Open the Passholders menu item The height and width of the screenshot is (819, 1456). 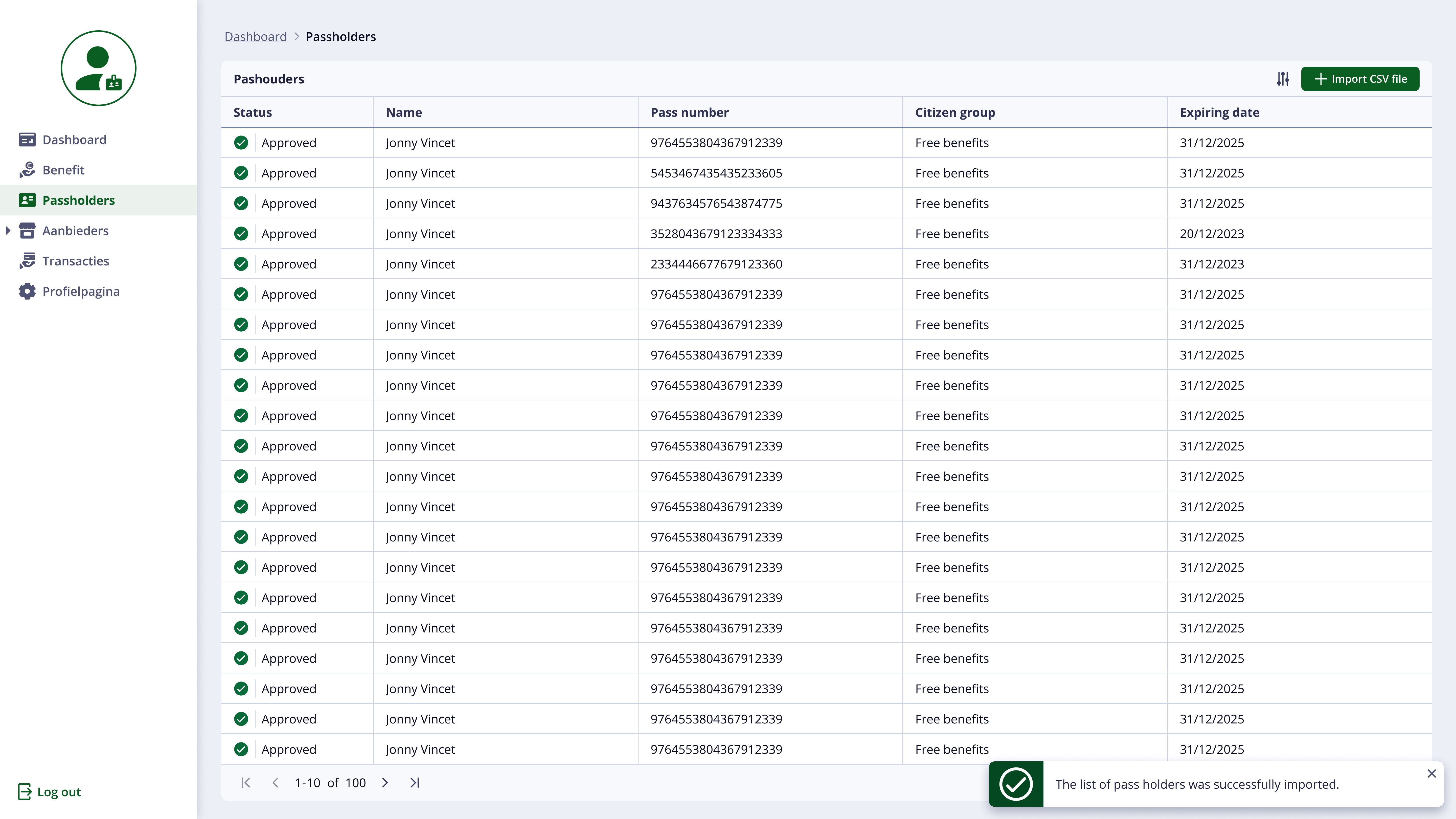(79, 201)
